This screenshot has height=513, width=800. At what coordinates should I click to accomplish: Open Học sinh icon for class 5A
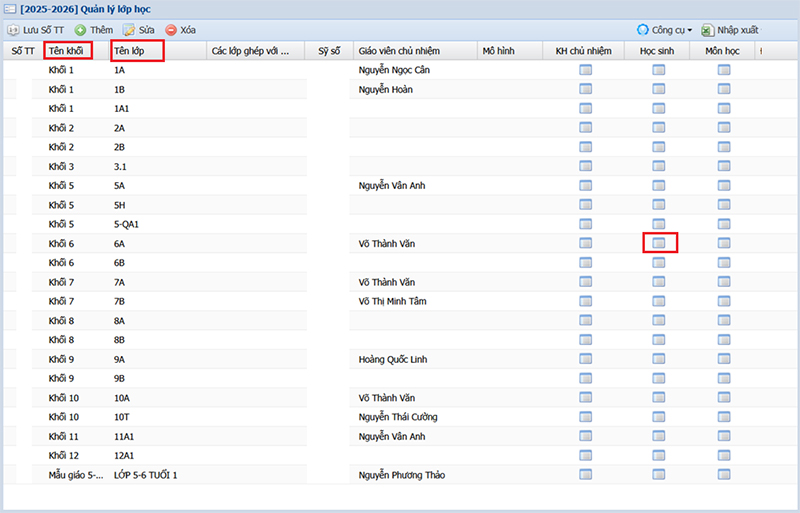tap(659, 185)
